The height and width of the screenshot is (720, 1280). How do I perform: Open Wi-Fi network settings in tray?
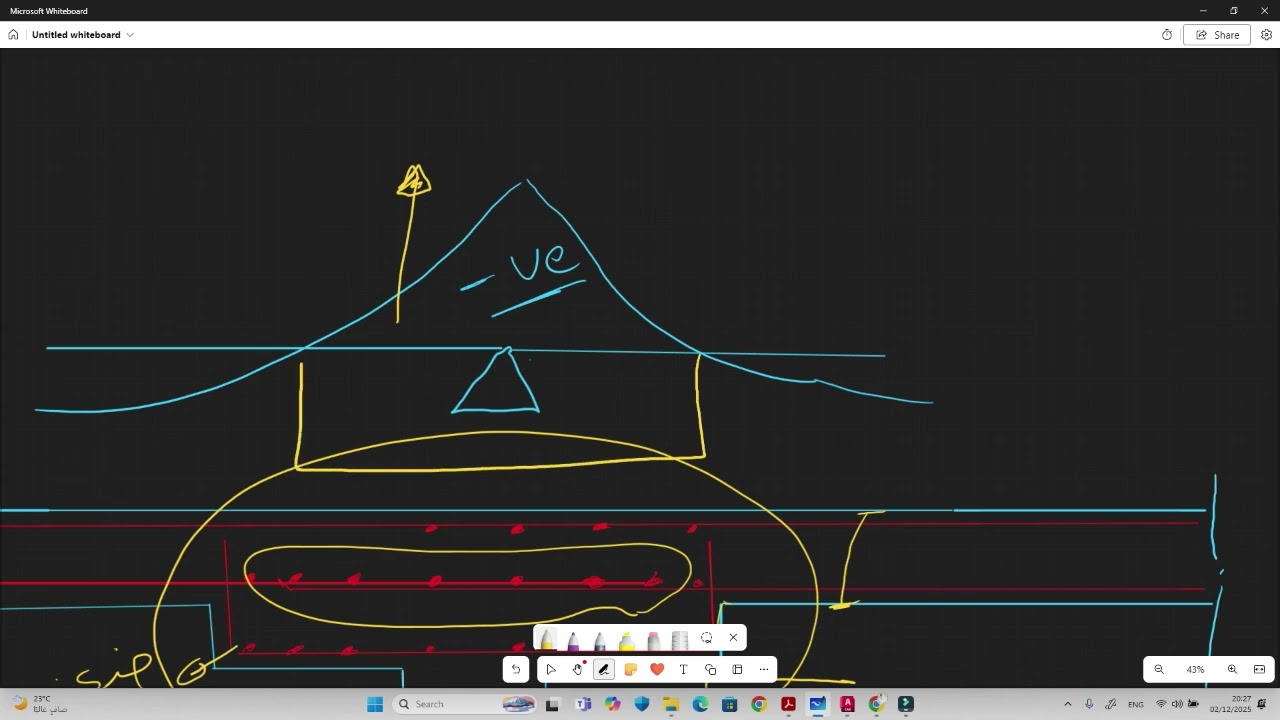coord(1161,704)
